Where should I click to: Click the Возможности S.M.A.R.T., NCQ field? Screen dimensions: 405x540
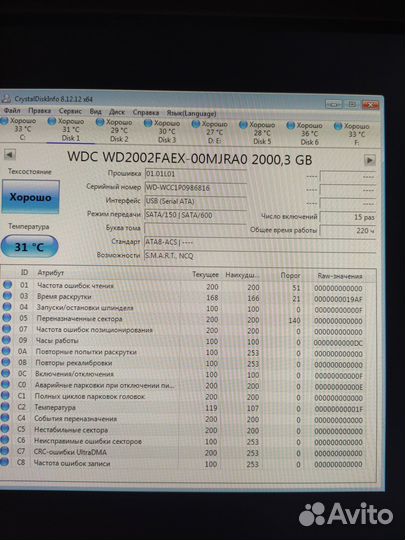260,256
